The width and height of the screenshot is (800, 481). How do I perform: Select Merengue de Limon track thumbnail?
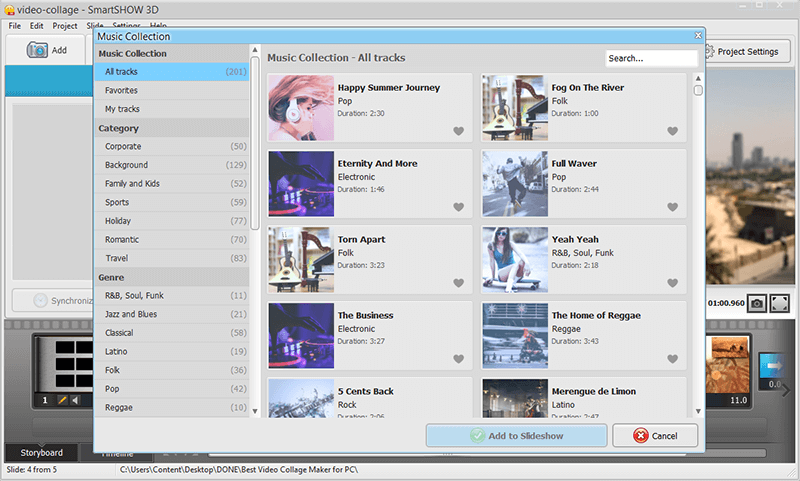(515, 398)
